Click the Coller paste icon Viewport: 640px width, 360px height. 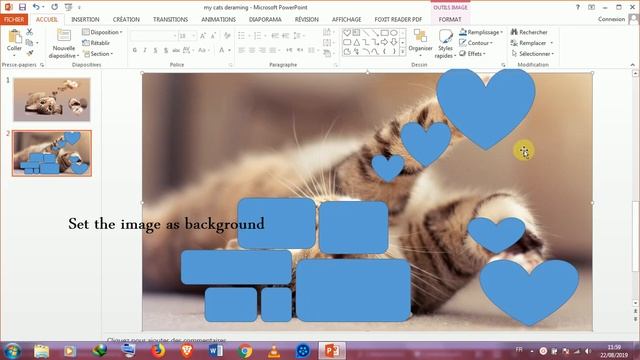click(x=14, y=37)
